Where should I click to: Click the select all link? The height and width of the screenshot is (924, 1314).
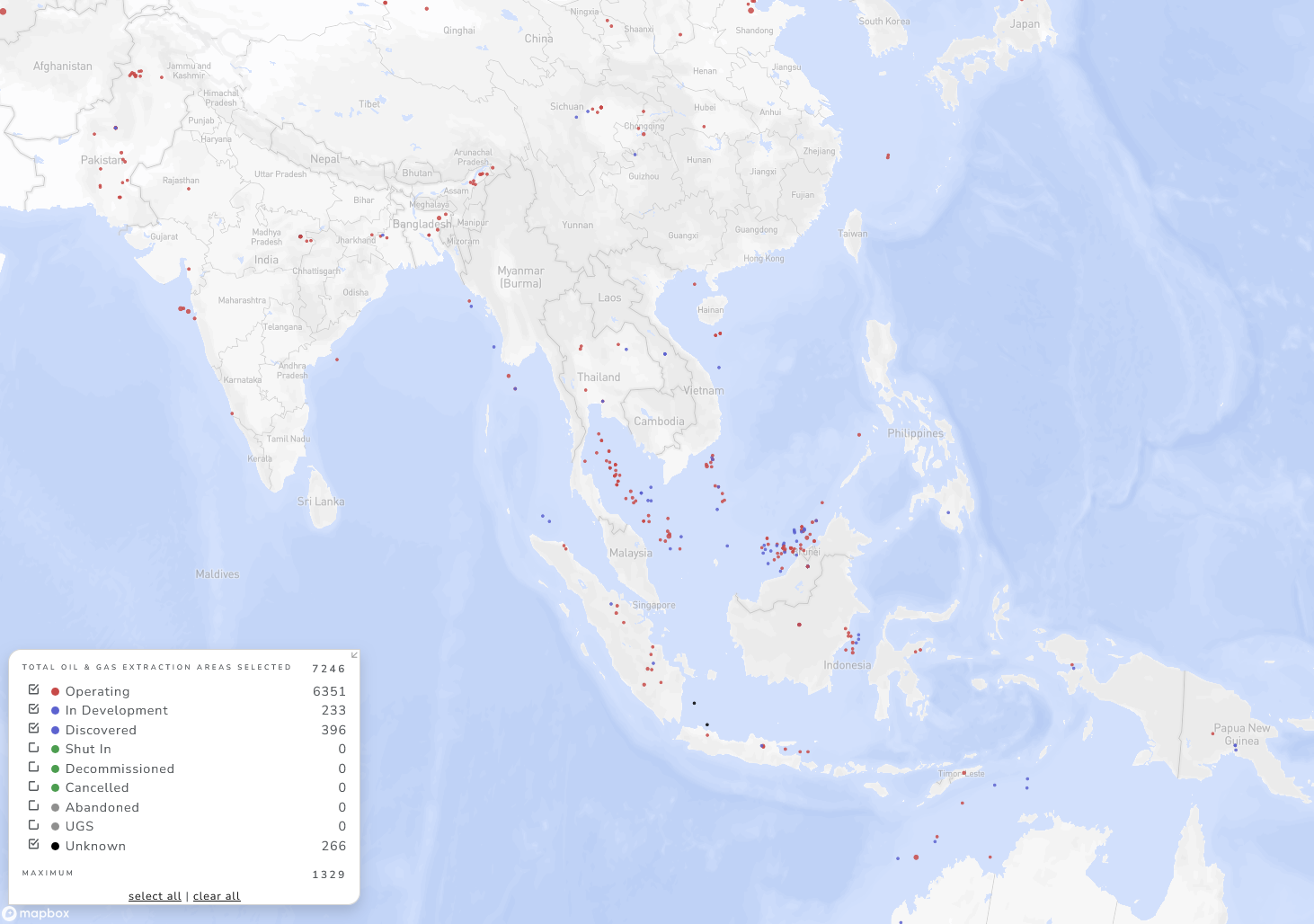click(x=155, y=896)
